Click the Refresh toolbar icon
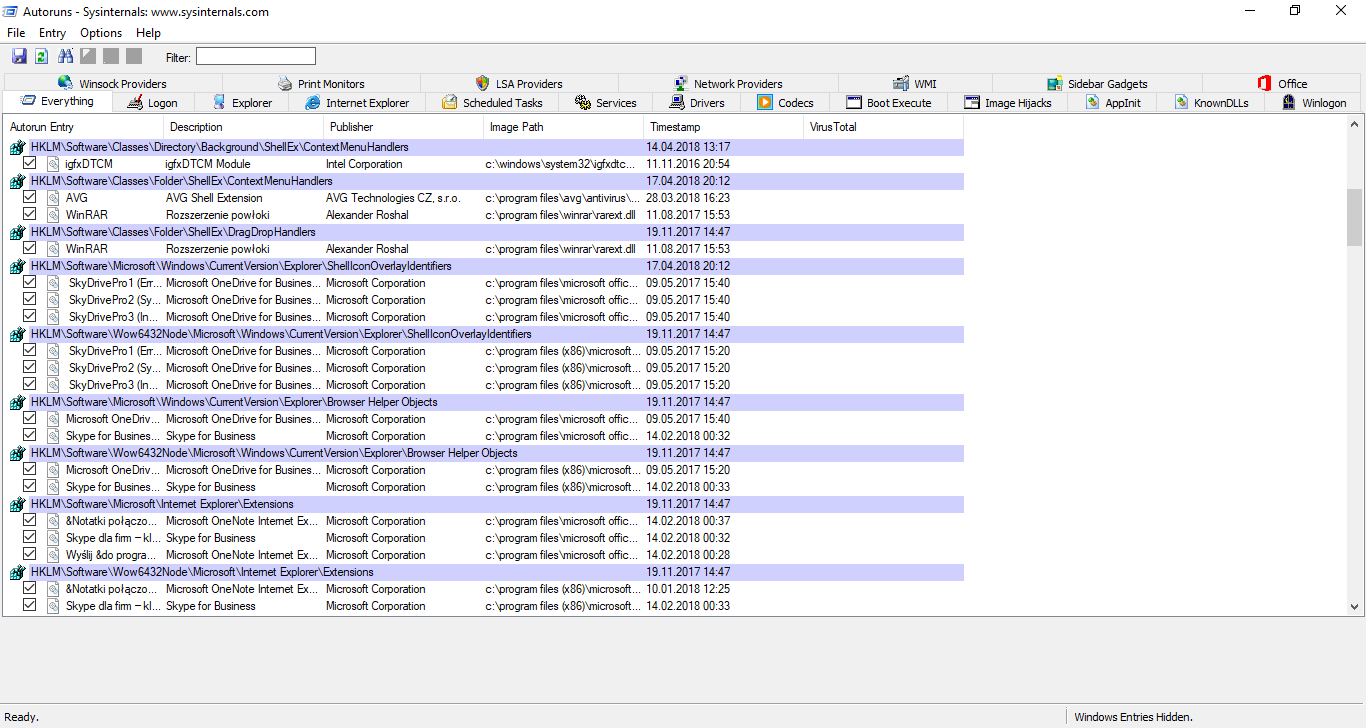 point(42,56)
